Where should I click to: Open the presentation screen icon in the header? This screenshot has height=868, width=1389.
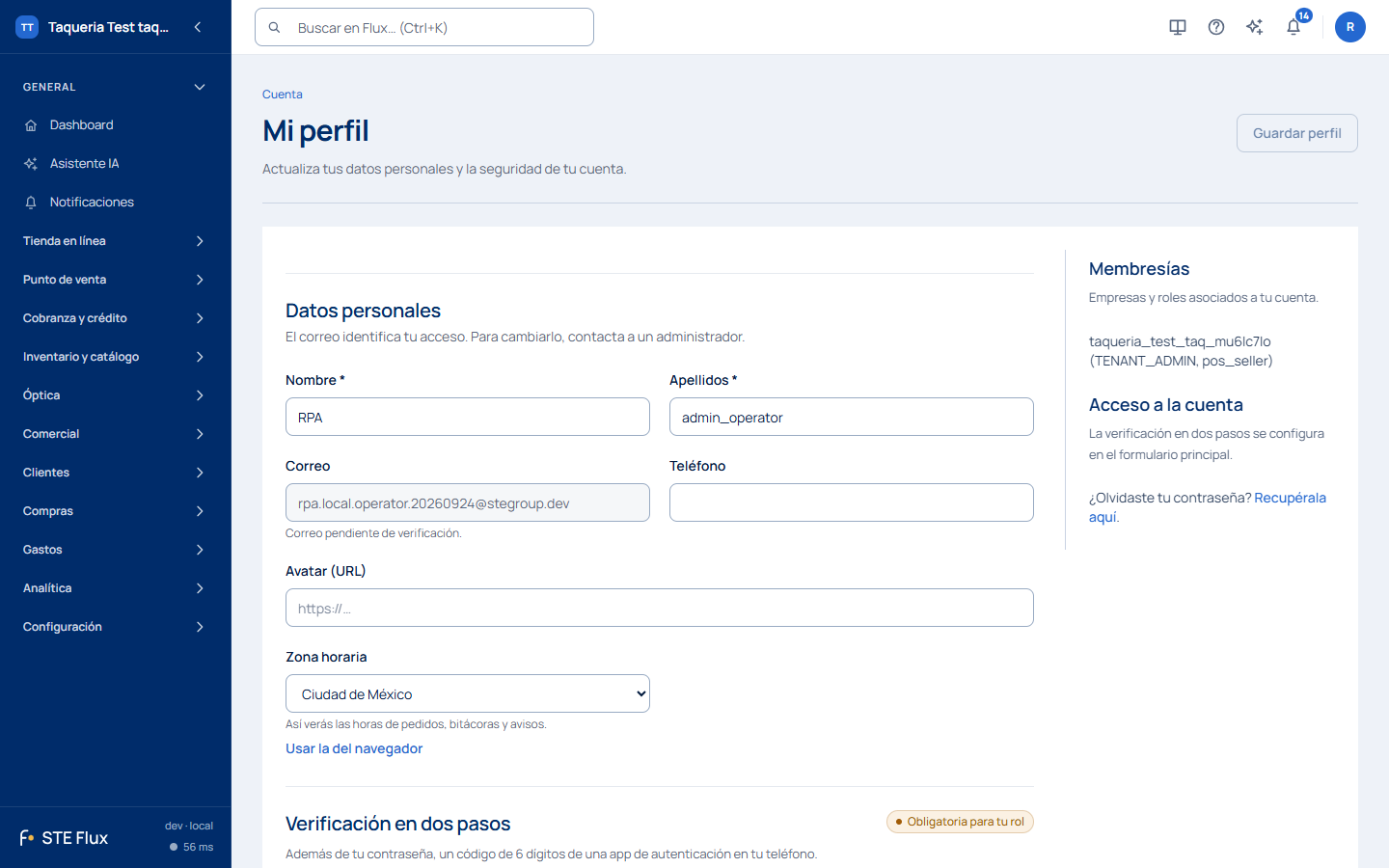(x=1178, y=27)
